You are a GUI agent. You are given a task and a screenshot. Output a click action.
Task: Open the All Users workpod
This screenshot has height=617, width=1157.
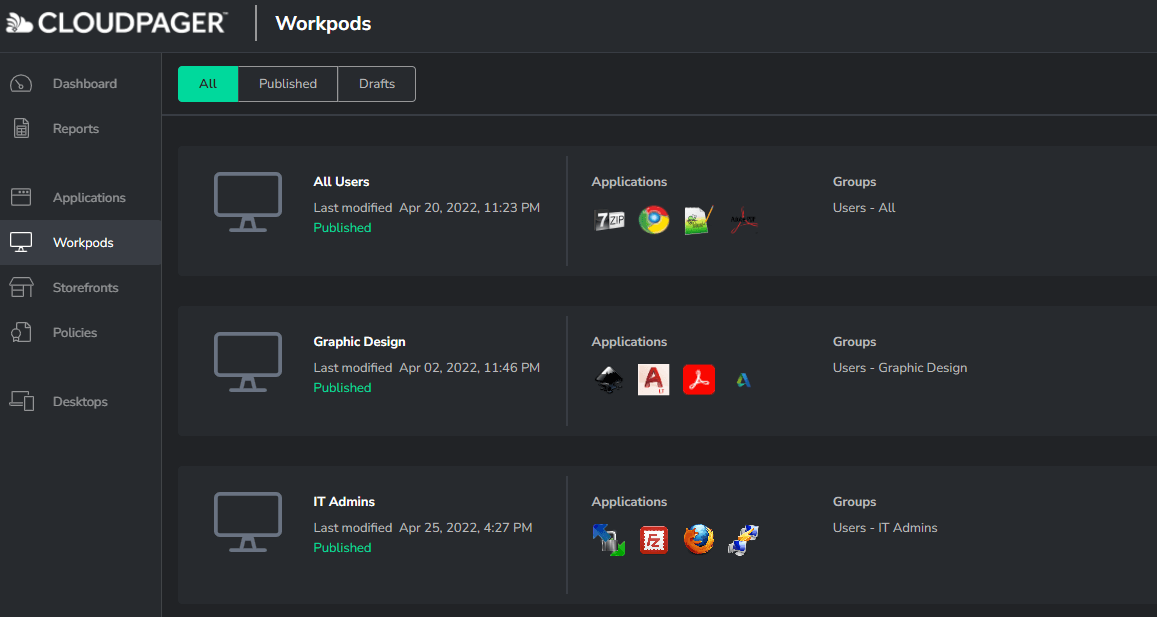click(x=341, y=181)
